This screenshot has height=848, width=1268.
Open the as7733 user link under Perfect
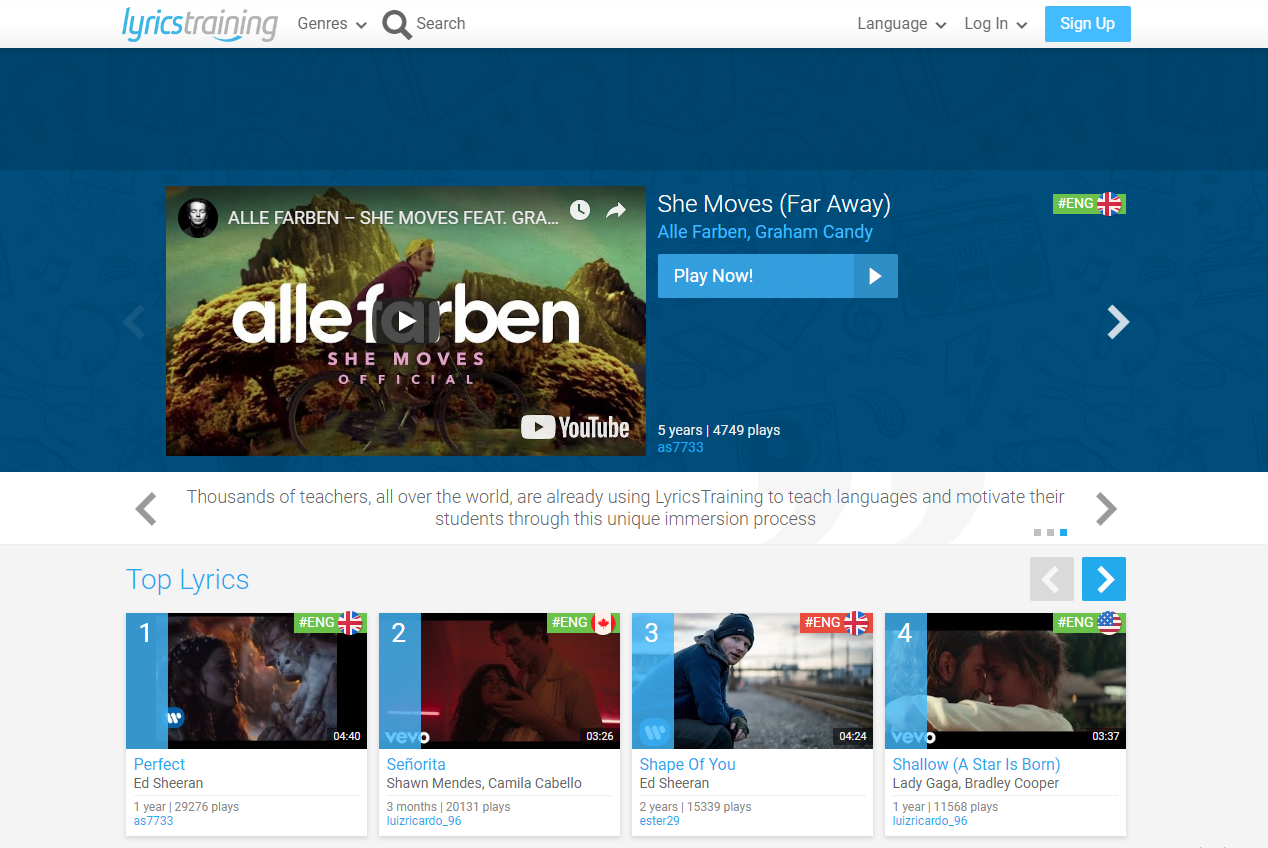(154, 821)
